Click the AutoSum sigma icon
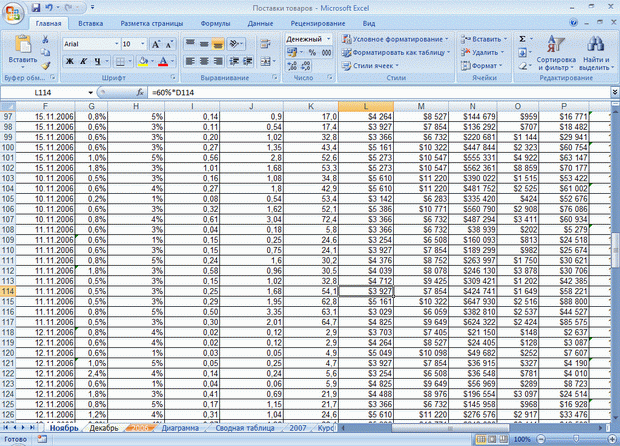Screen dimensions: 620x446 click(x=522, y=39)
